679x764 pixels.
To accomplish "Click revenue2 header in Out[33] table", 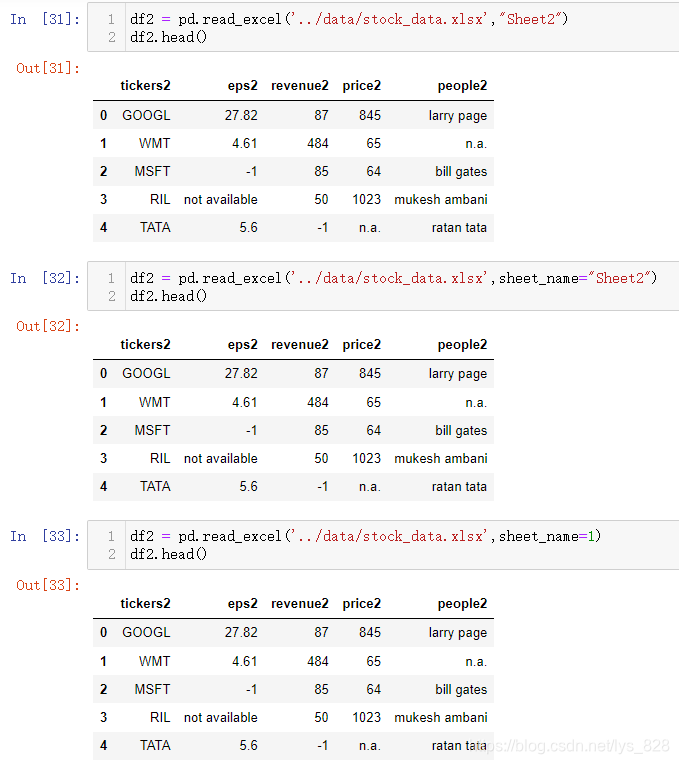I will tap(300, 603).
